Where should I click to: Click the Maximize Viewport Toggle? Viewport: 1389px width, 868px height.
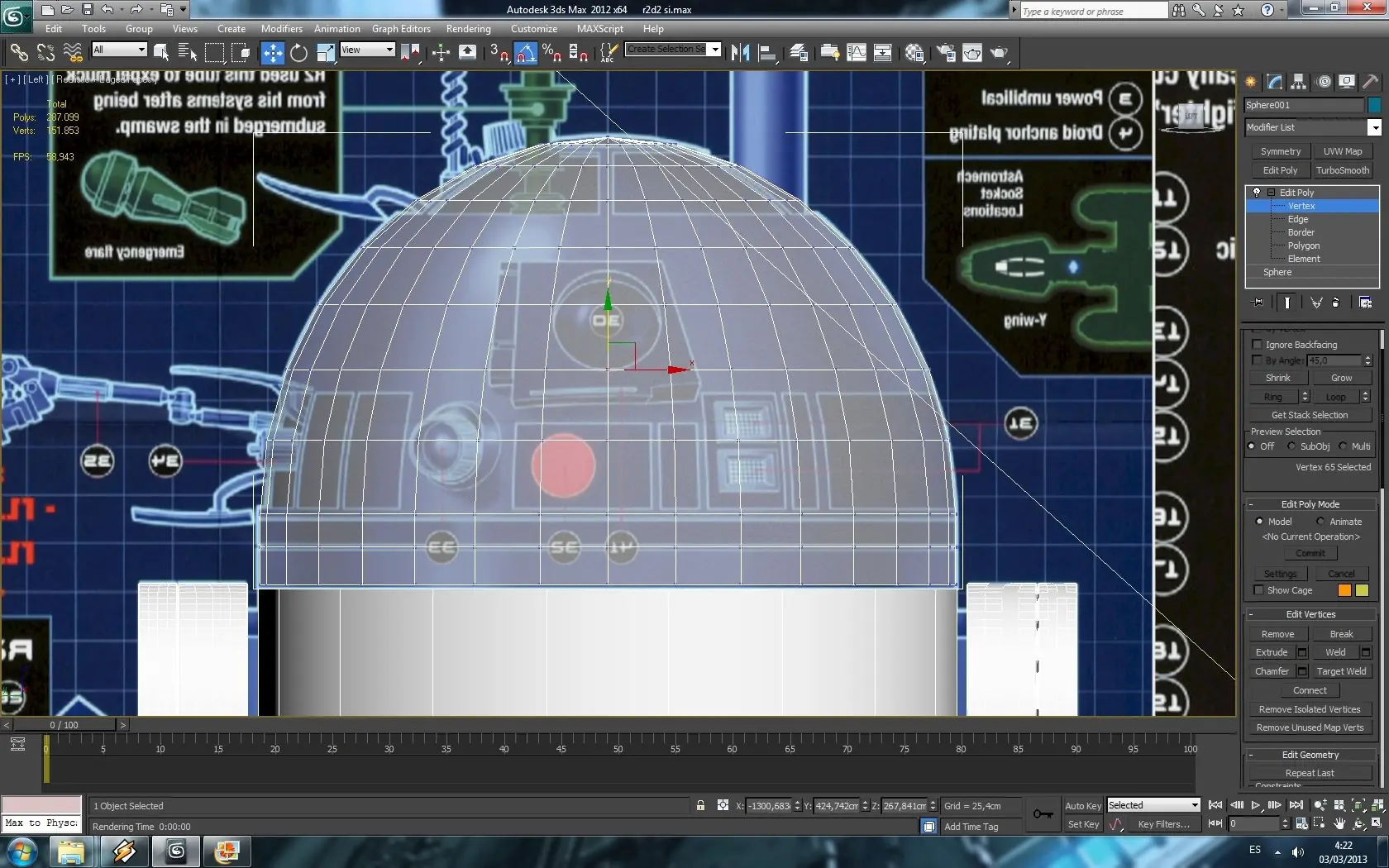point(1377,823)
